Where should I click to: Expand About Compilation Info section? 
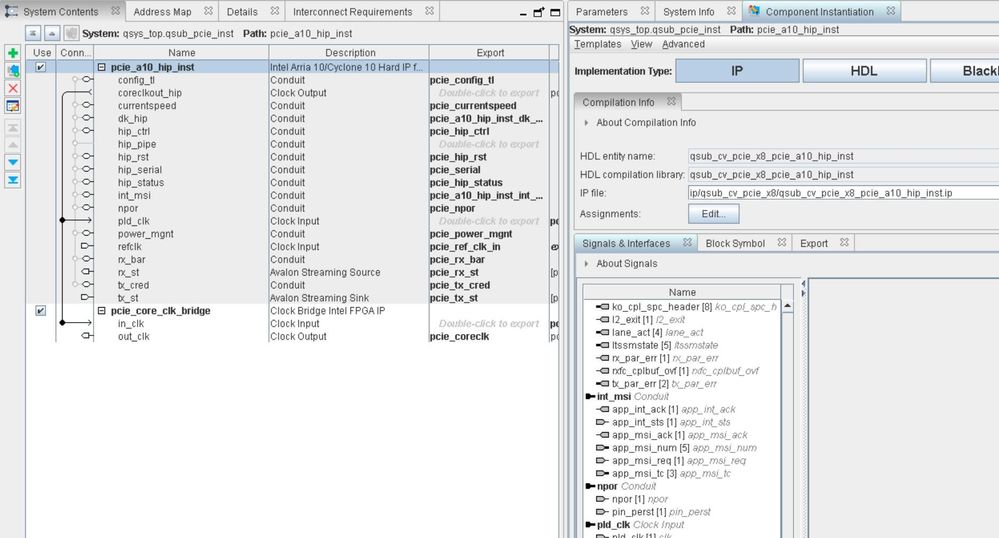coord(586,122)
